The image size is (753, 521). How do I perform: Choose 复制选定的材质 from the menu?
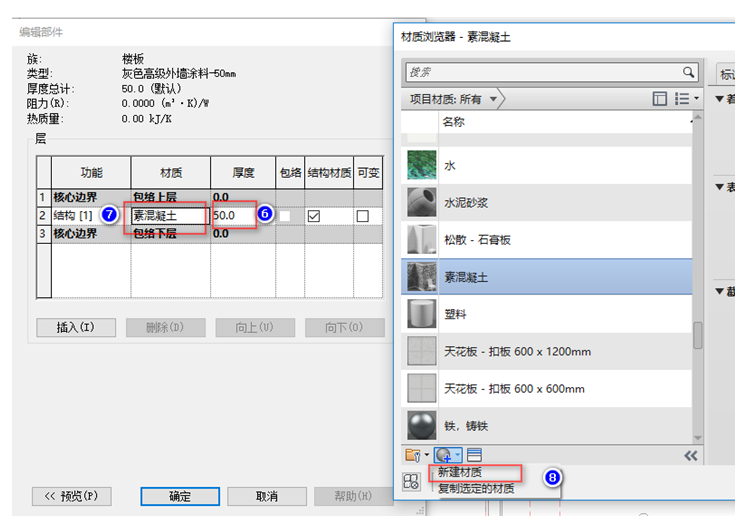coord(475,489)
